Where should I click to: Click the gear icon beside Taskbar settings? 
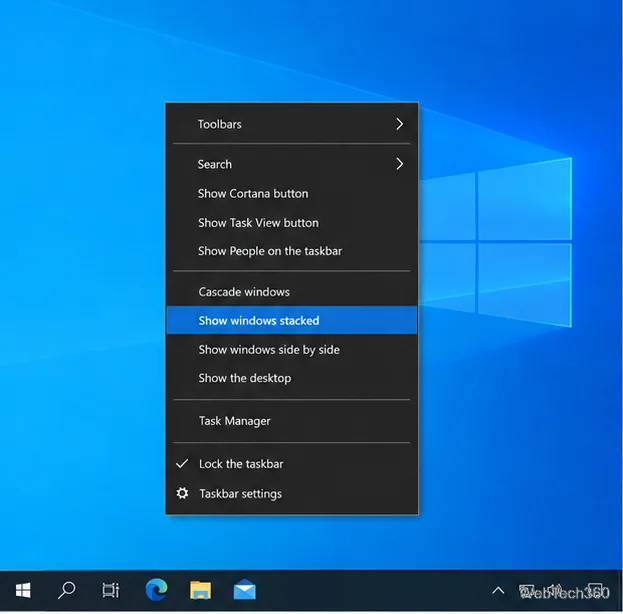point(182,493)
